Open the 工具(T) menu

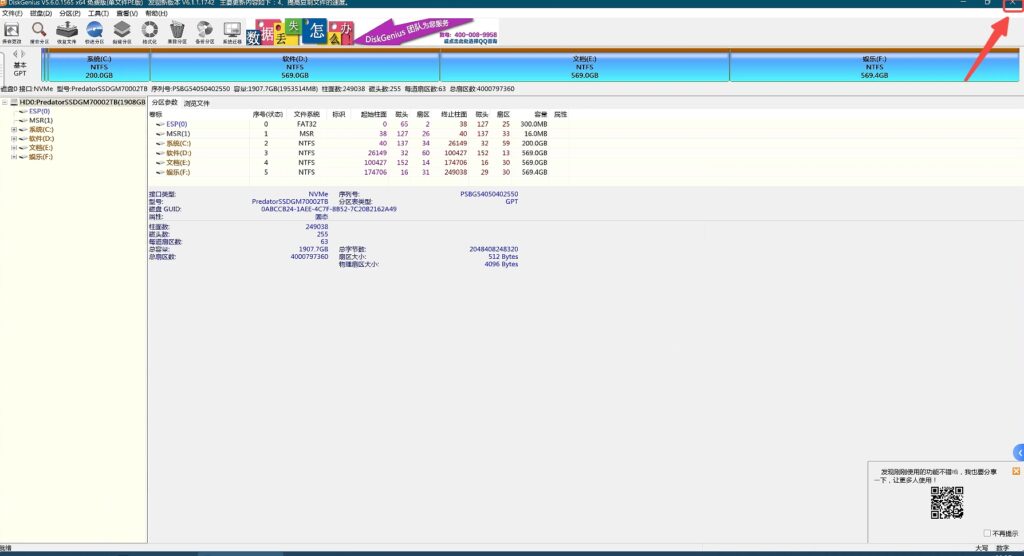[x=98, y=13]
